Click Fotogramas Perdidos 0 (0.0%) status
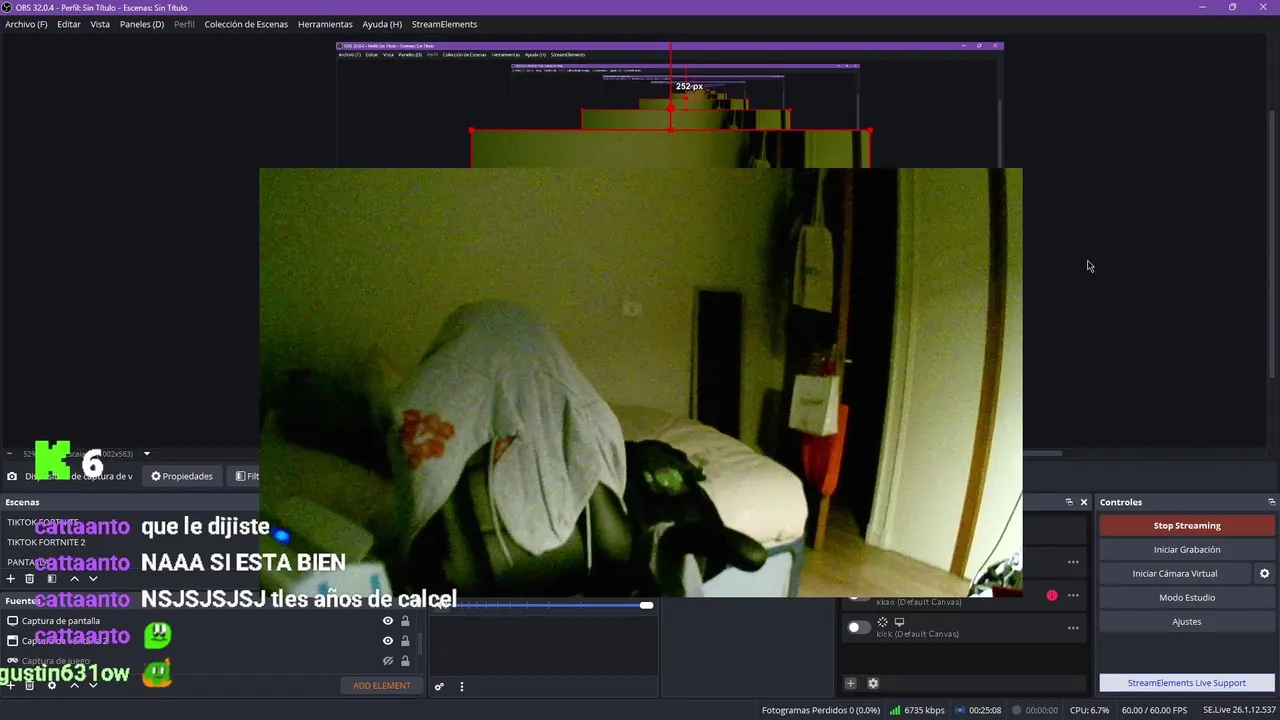1280x720 pixels. [x=821, y=710]
